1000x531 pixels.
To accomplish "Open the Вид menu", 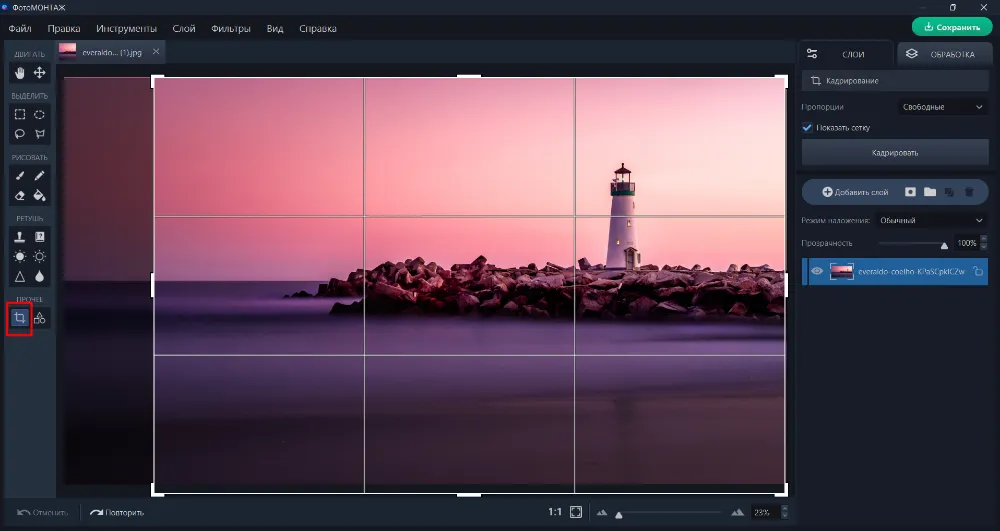I will click(275, 29).
